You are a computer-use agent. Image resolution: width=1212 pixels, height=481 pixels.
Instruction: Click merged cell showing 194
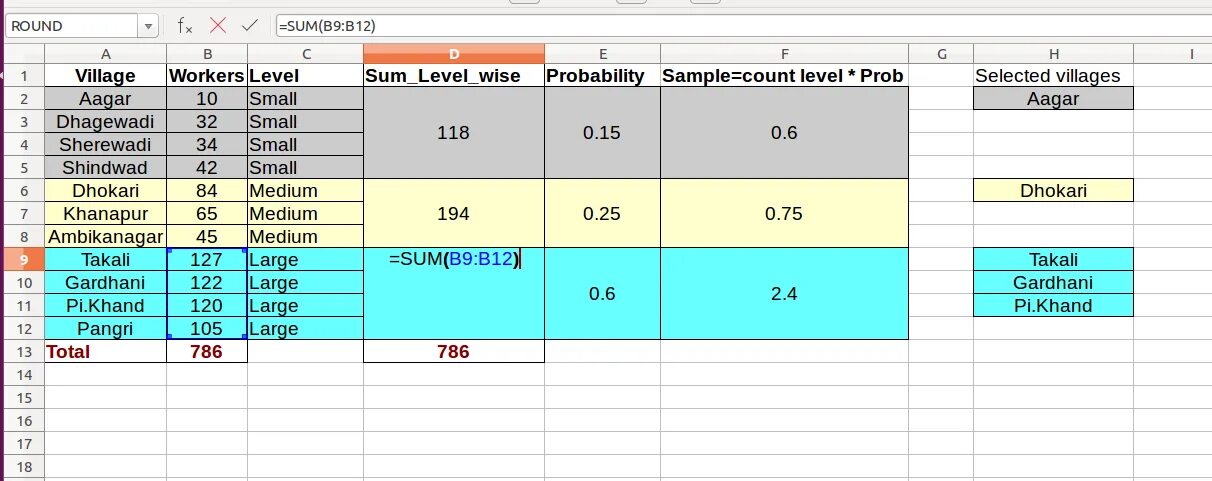point(454,214)
